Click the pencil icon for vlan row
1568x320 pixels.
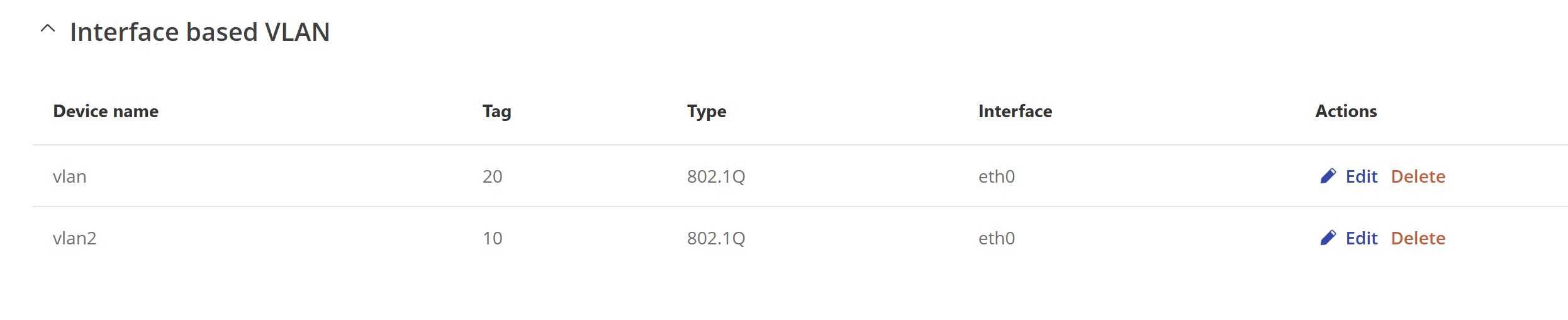point(1328,176)
